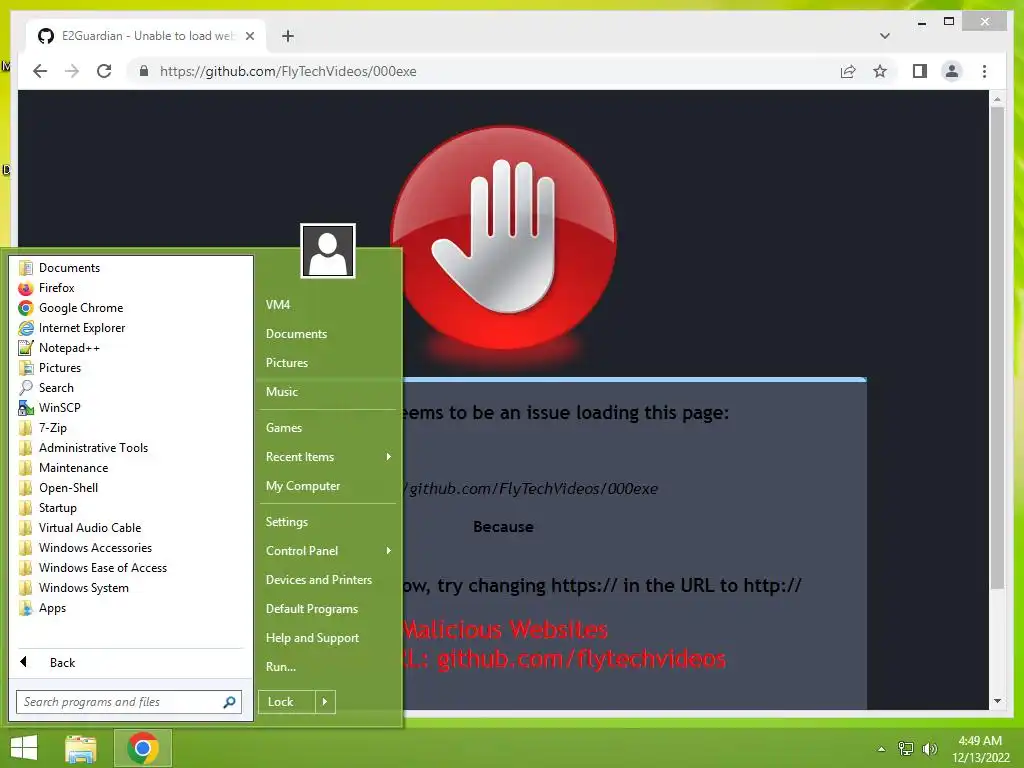Open Chrome profile avatar menu

click(952, 71)
